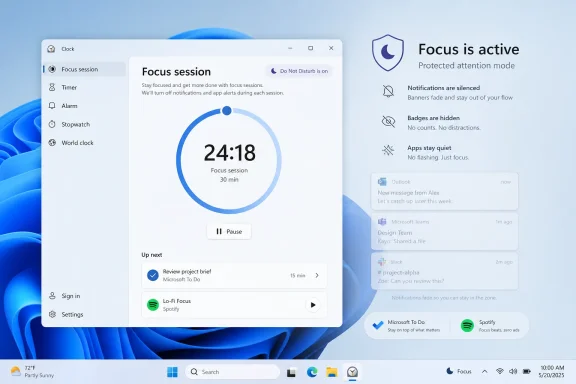Play the Lo-Fi Focus Spotify playlist
The image size is (576, 384).
313,305
